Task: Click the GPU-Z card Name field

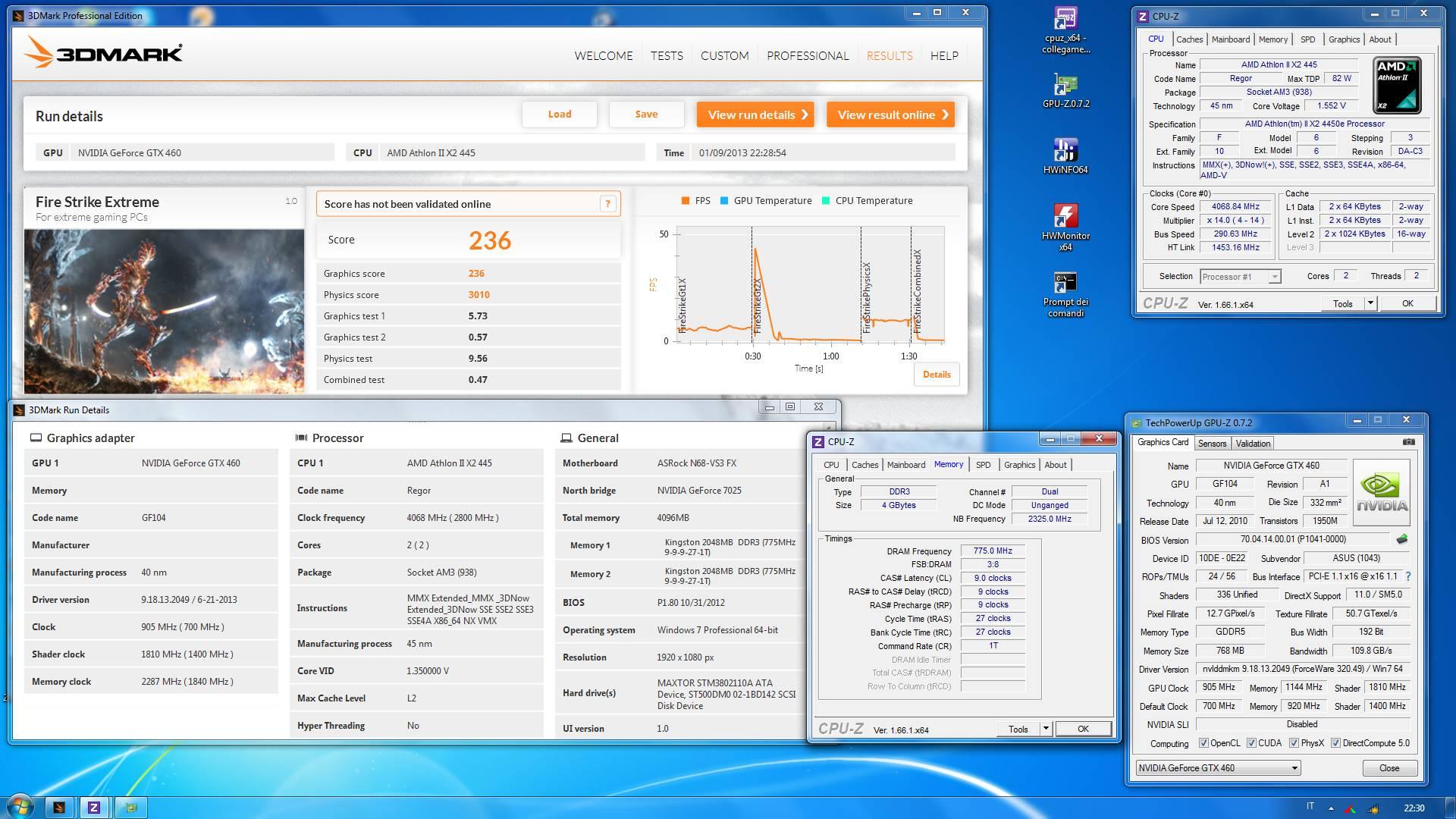Action: [x=1271, y=466]
